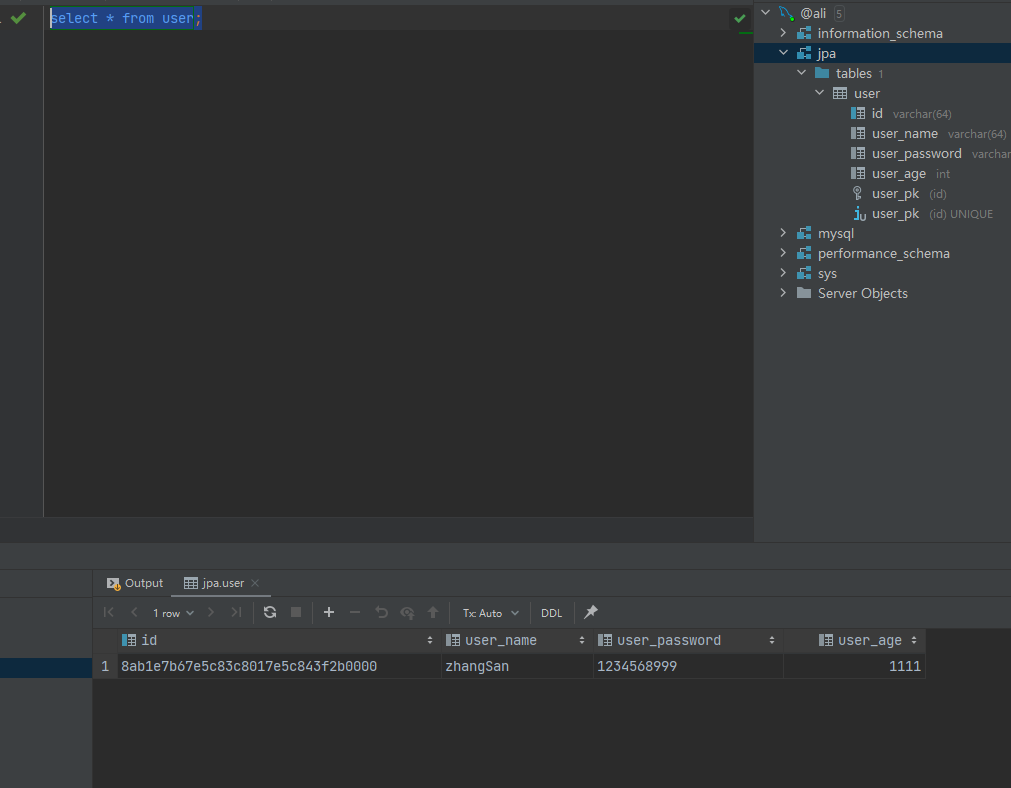This screenshot has height=788, width=1011.
Task: Select the 1111 age cell
Action: click(x=854, y=666)
